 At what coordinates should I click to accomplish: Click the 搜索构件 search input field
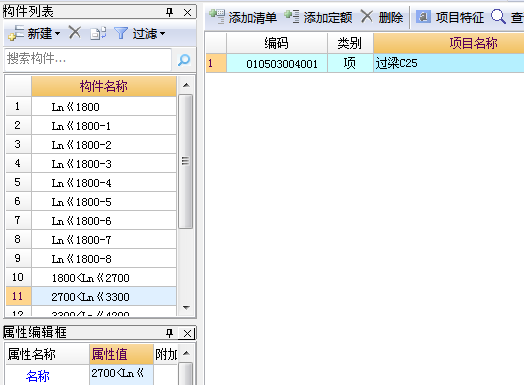[88, 59]
